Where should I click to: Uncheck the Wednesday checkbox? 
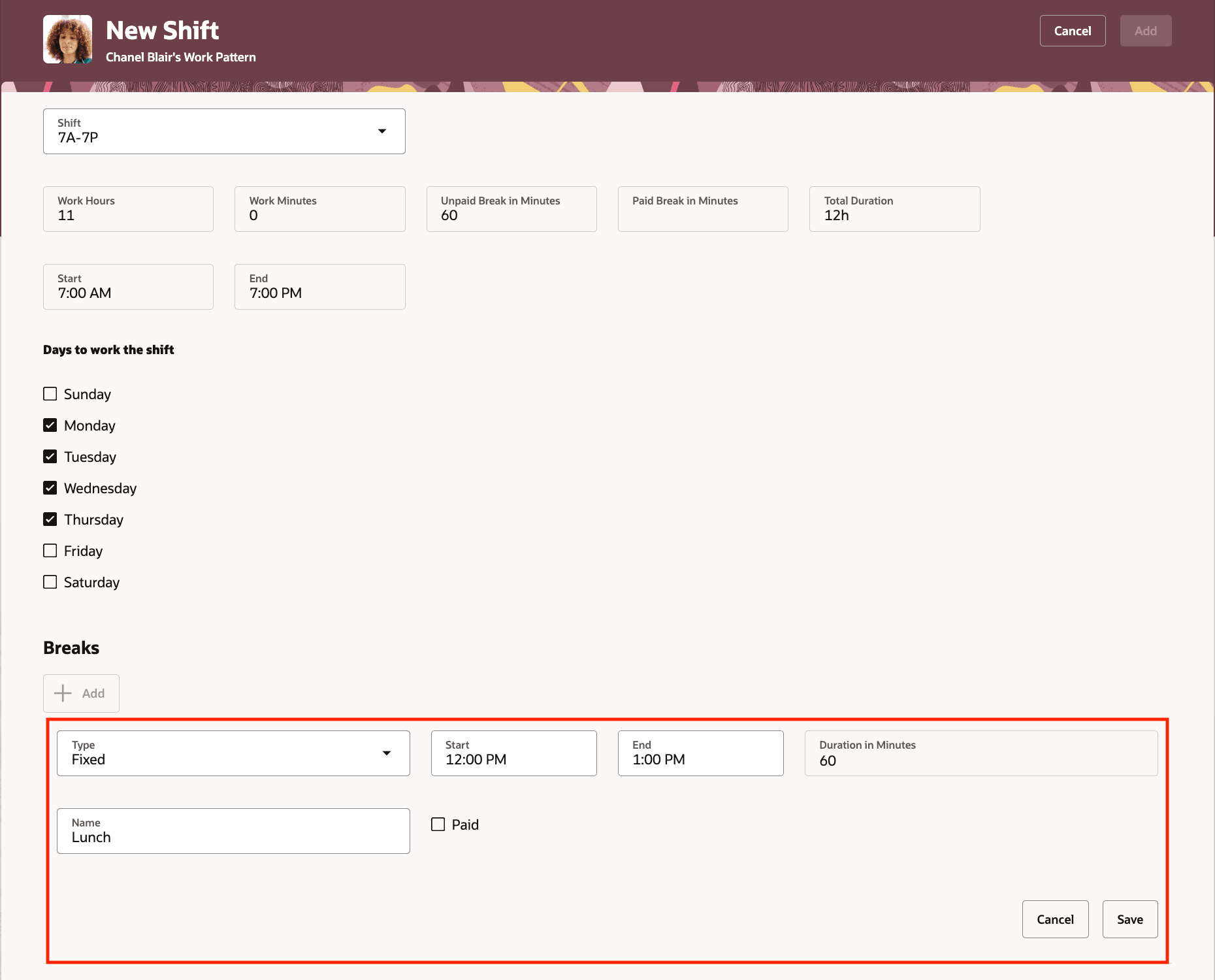pos(50,487)
